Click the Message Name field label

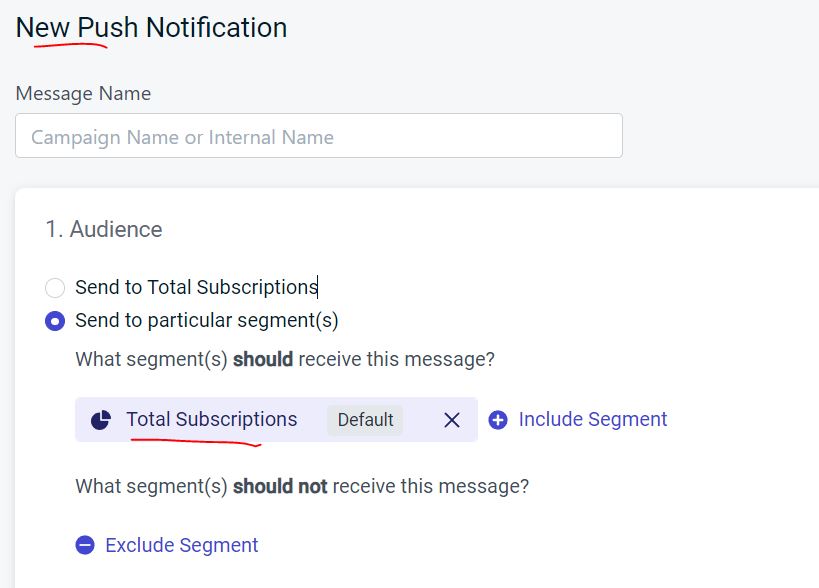83,93
